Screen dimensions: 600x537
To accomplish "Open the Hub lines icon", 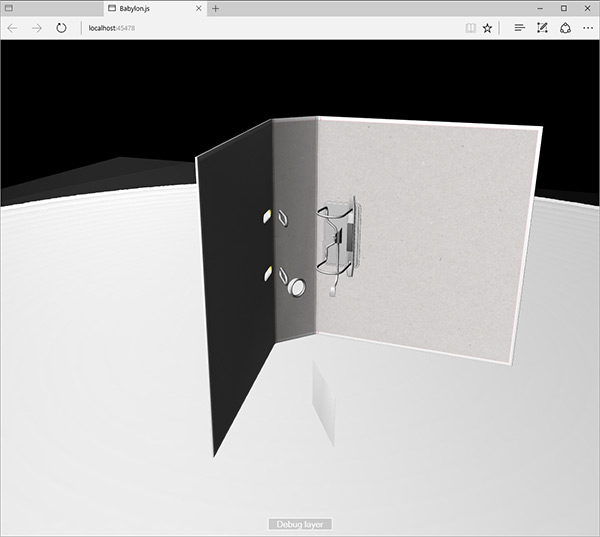I will (x=519, y=28).
